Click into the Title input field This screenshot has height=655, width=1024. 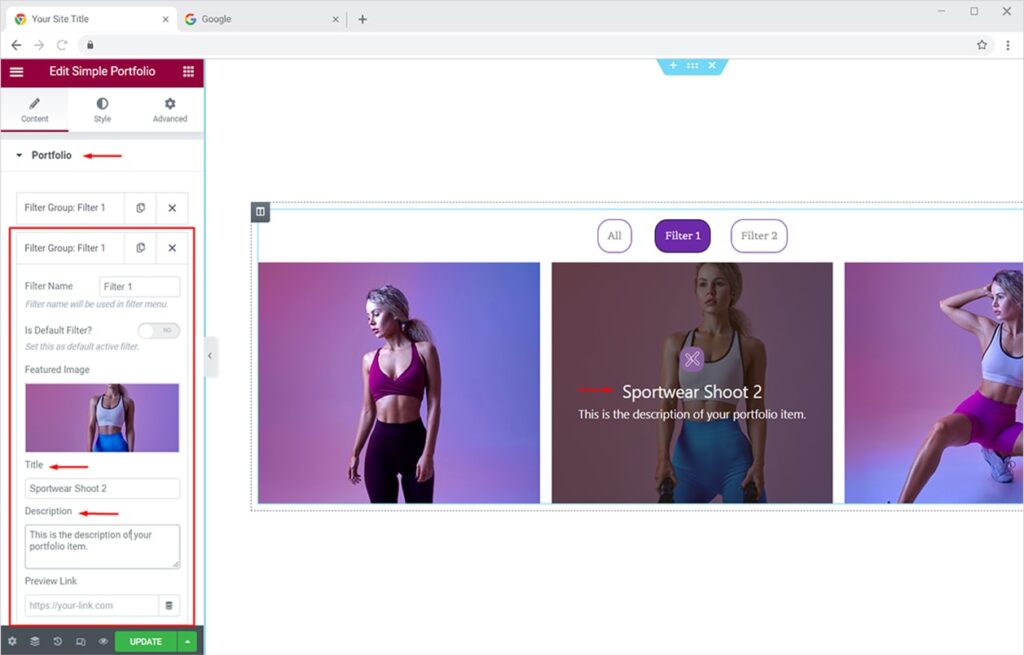coord(102,488)
